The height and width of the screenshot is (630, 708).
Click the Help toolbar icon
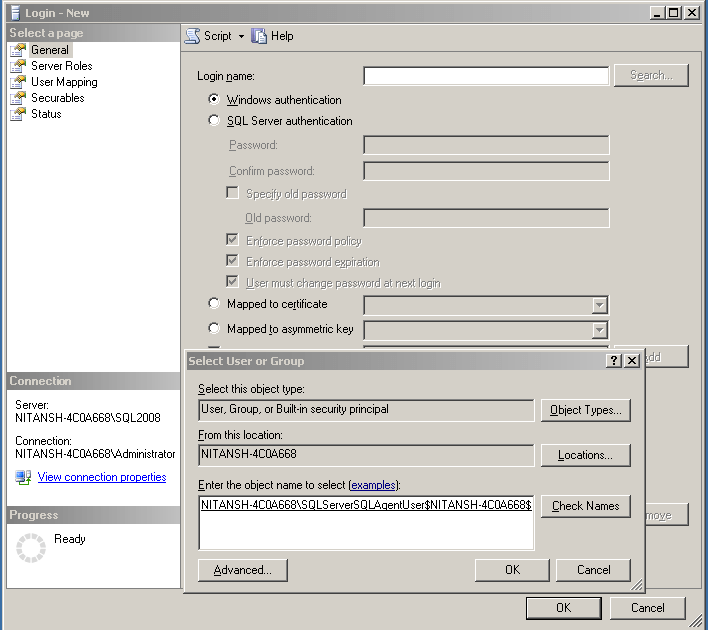coord(260,36)
